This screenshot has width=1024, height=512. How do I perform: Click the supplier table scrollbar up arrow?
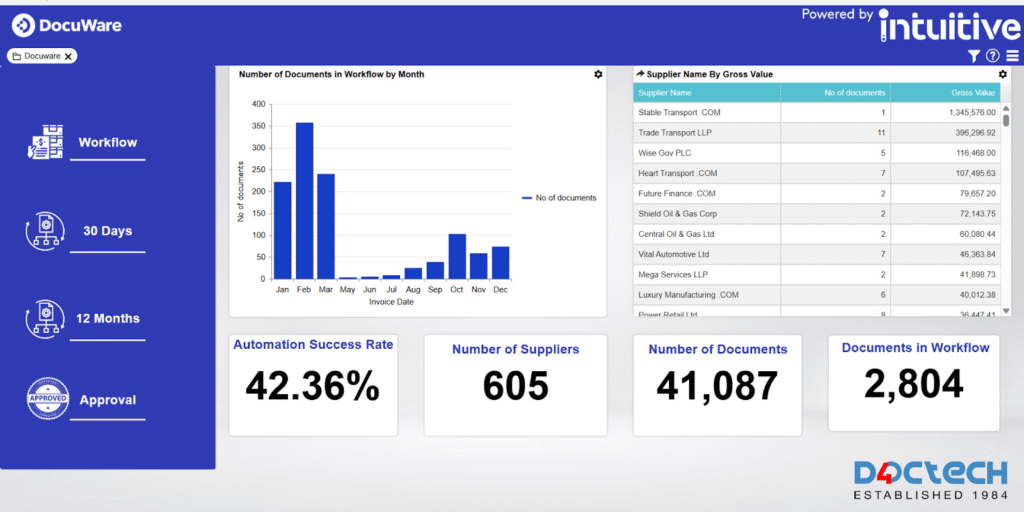[1005, 107]
